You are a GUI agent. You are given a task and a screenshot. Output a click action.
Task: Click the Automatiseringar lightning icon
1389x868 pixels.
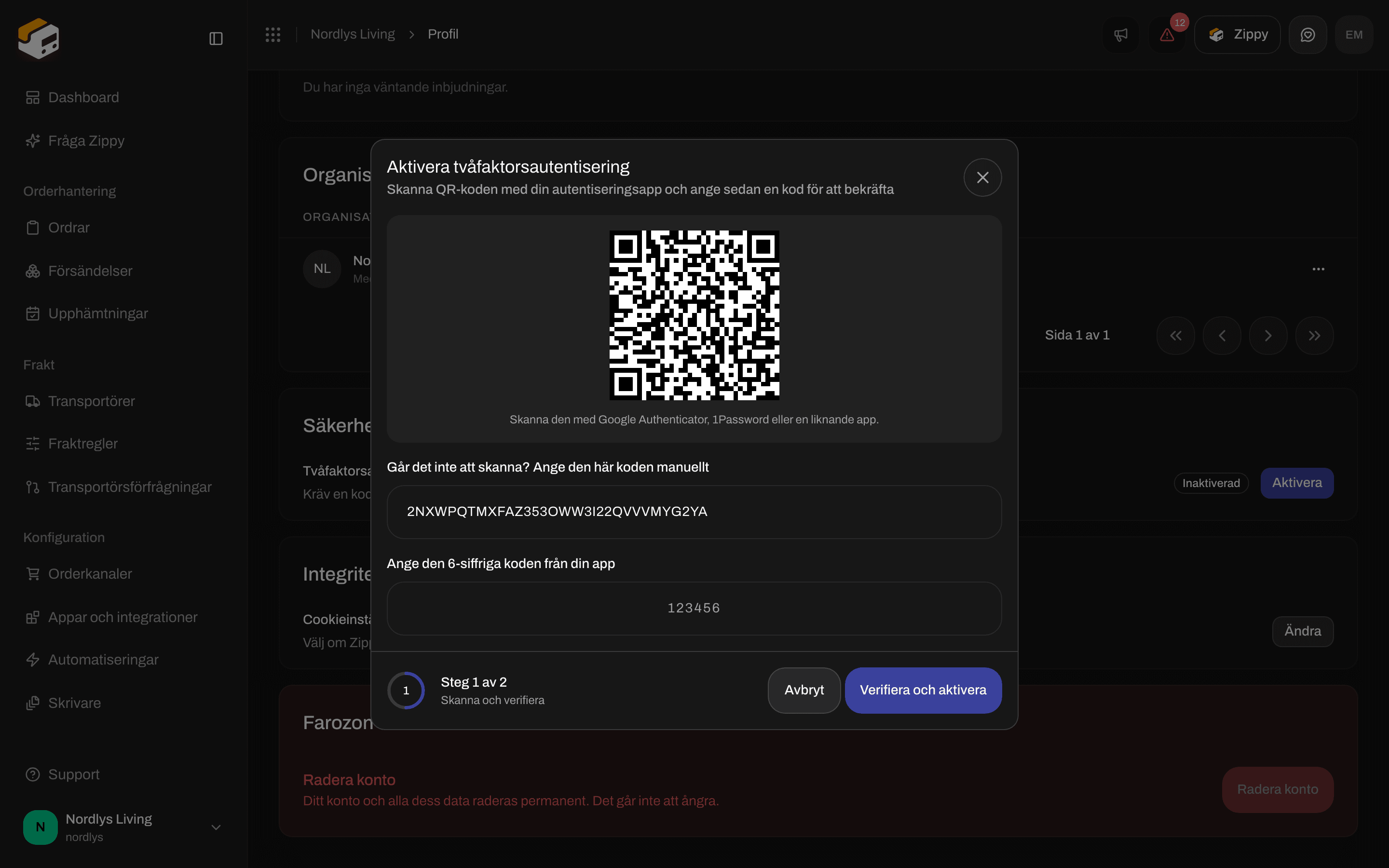[x=33, y=660]
